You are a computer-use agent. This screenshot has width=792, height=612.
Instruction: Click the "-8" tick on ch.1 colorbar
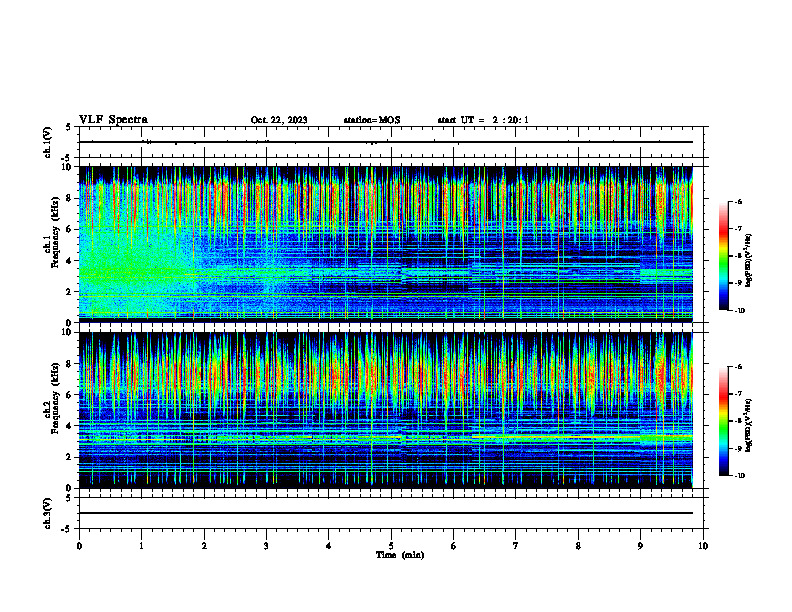click(x=738, y=256)
